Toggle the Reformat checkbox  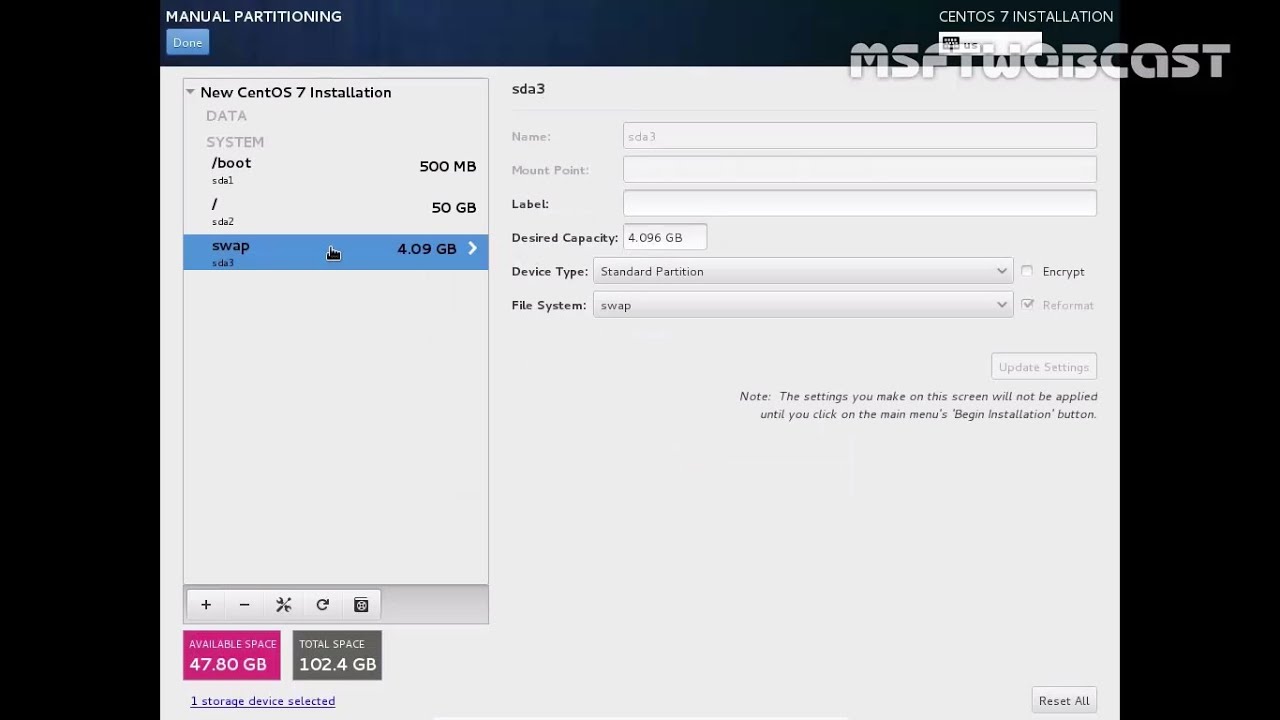[1027, 305]
